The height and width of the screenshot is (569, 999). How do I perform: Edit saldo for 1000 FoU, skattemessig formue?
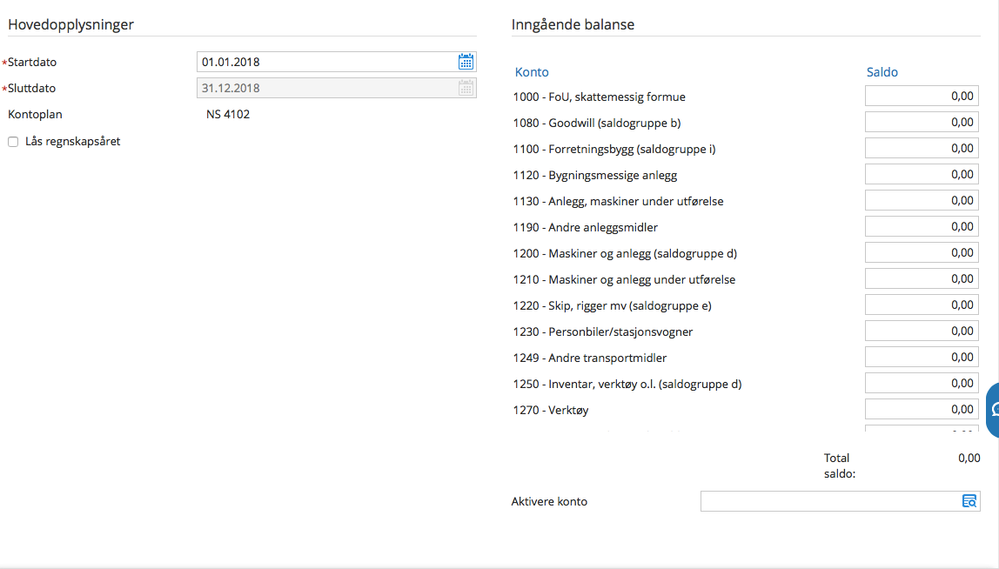(x=921, y=96)
